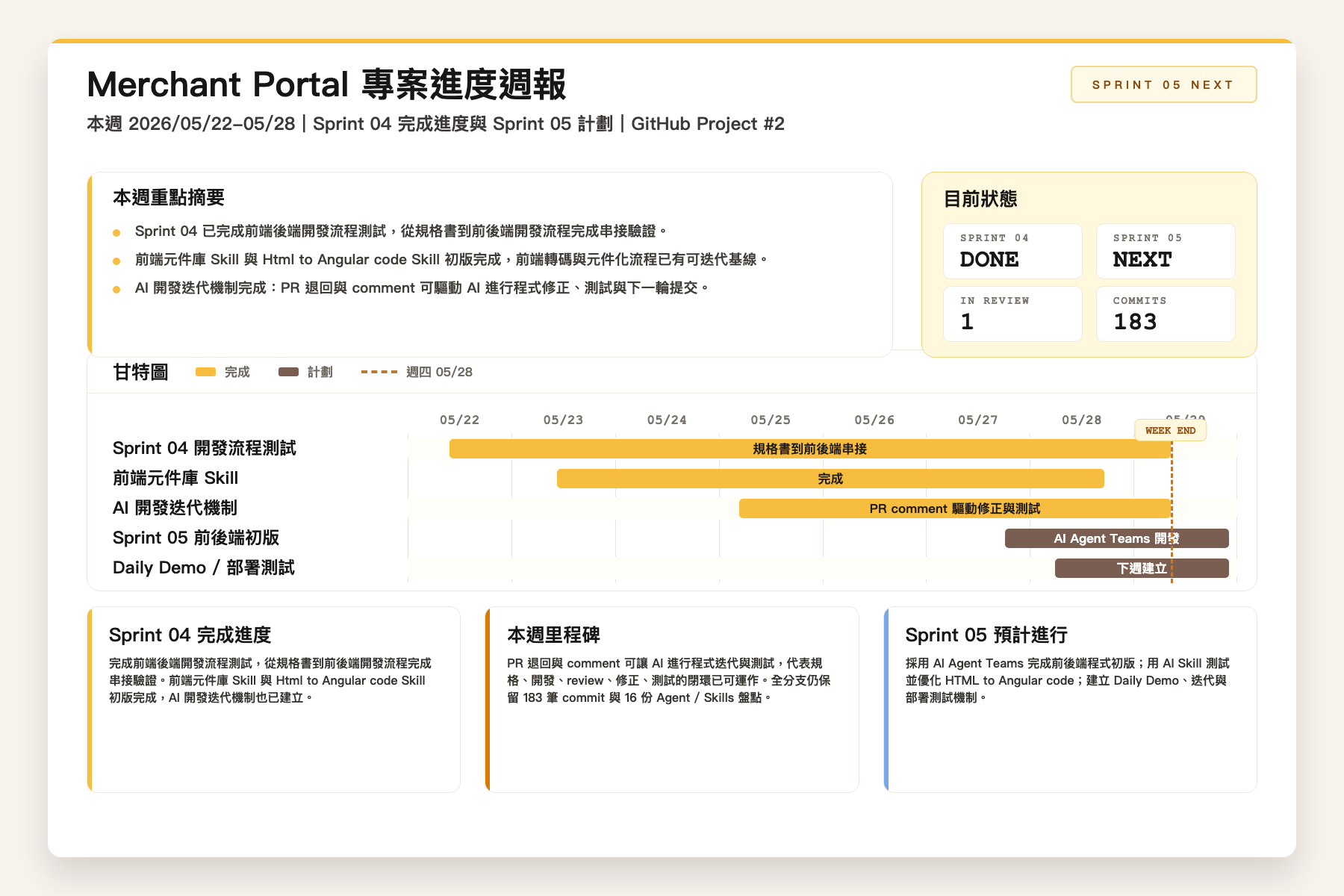Select the Daily Demo / 部署測試 row label

[x=203, y=567]
